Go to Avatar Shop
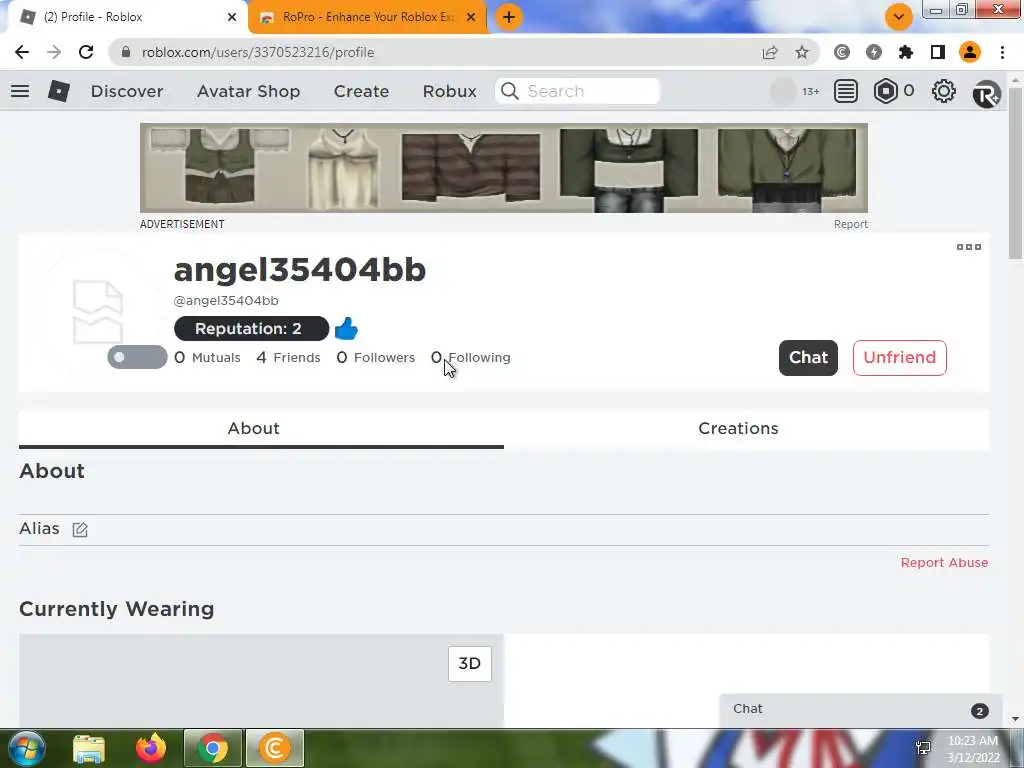 (249, 91)
